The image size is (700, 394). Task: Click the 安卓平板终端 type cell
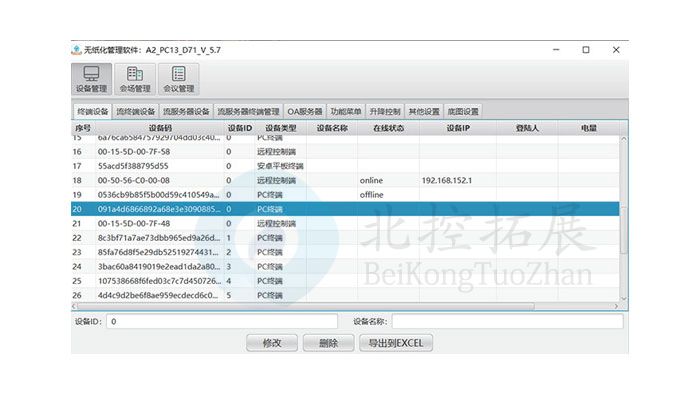[280, 166]
